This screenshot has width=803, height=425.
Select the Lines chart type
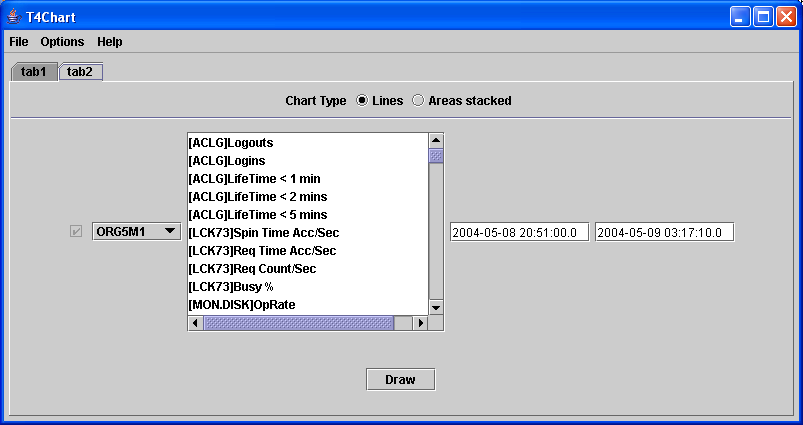pos(362,101)
